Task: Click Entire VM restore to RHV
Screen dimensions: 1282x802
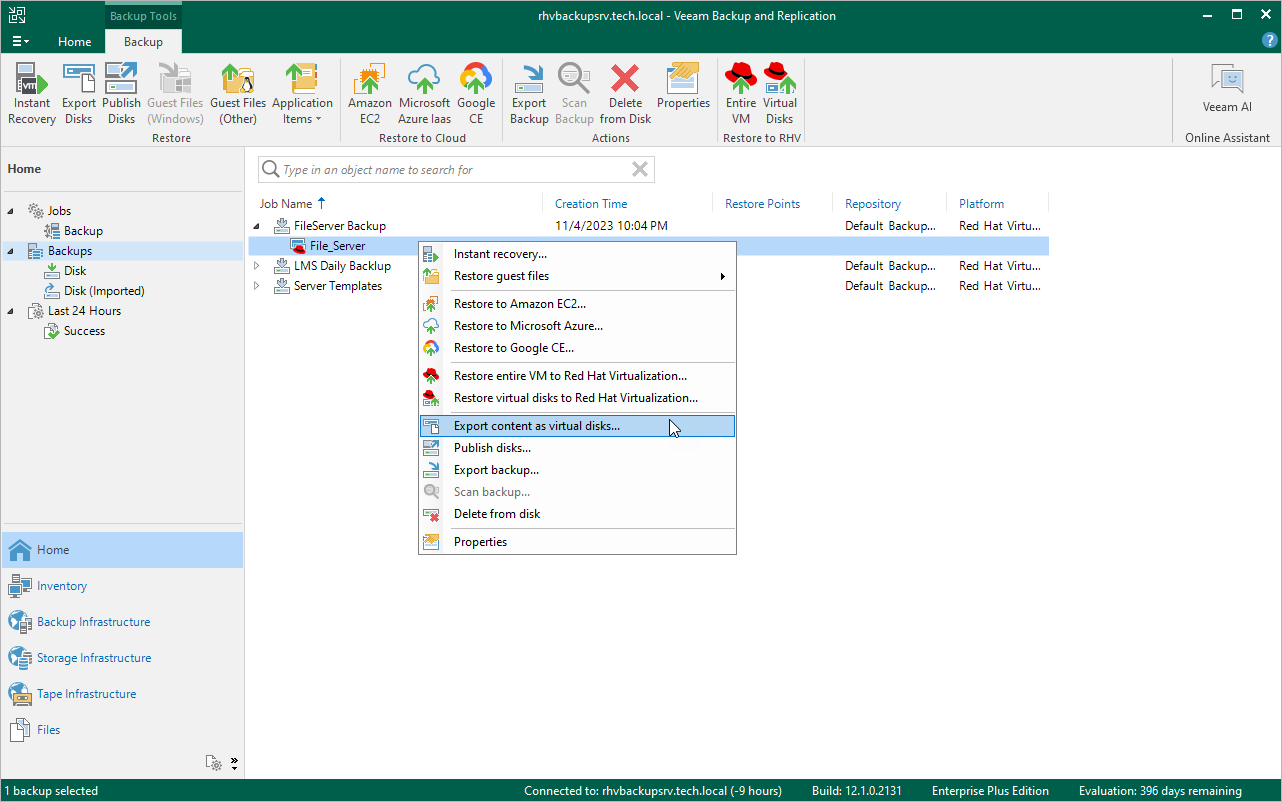Action: (741, 94)
